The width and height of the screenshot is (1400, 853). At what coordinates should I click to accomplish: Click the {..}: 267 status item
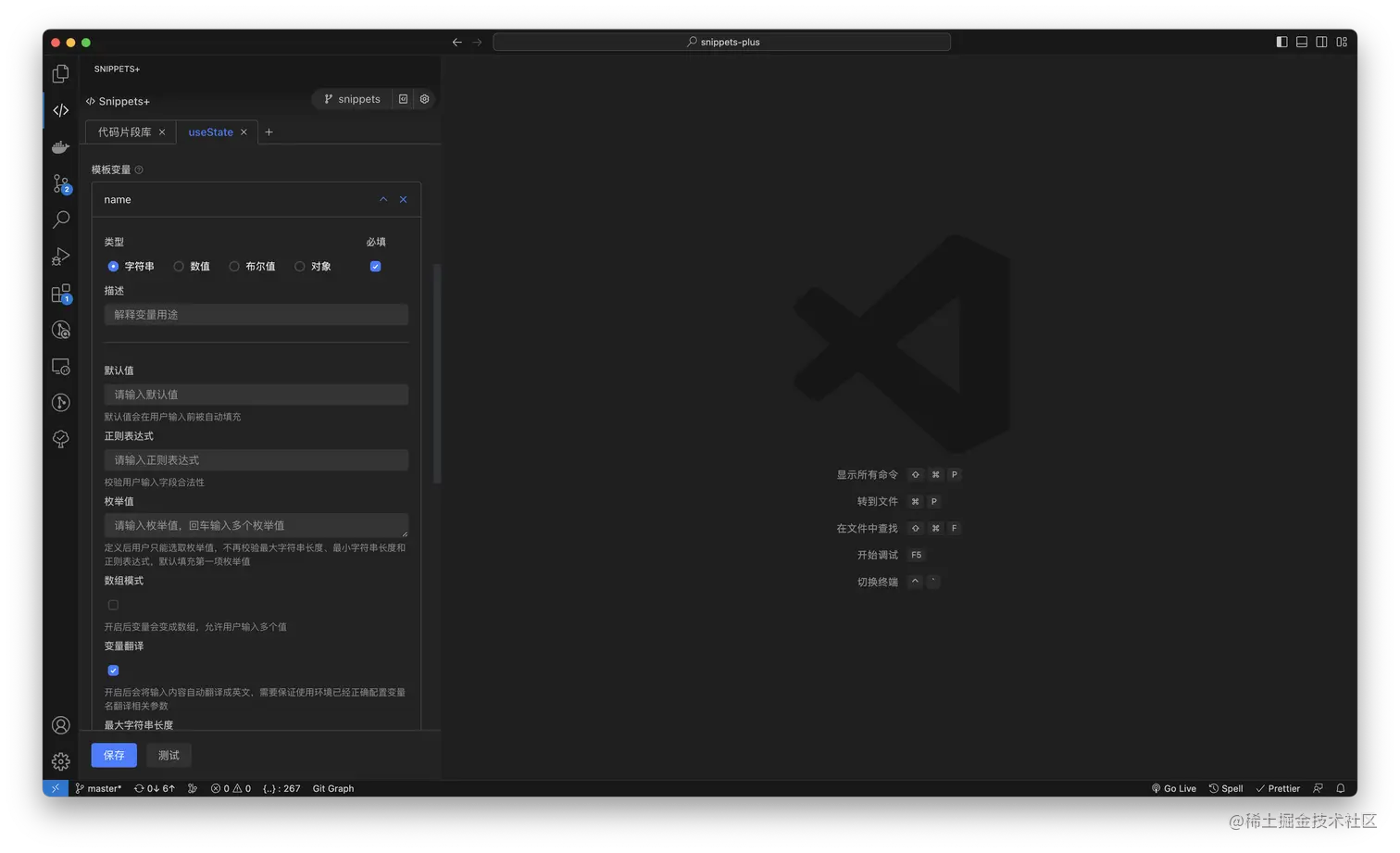pos(281,788)
